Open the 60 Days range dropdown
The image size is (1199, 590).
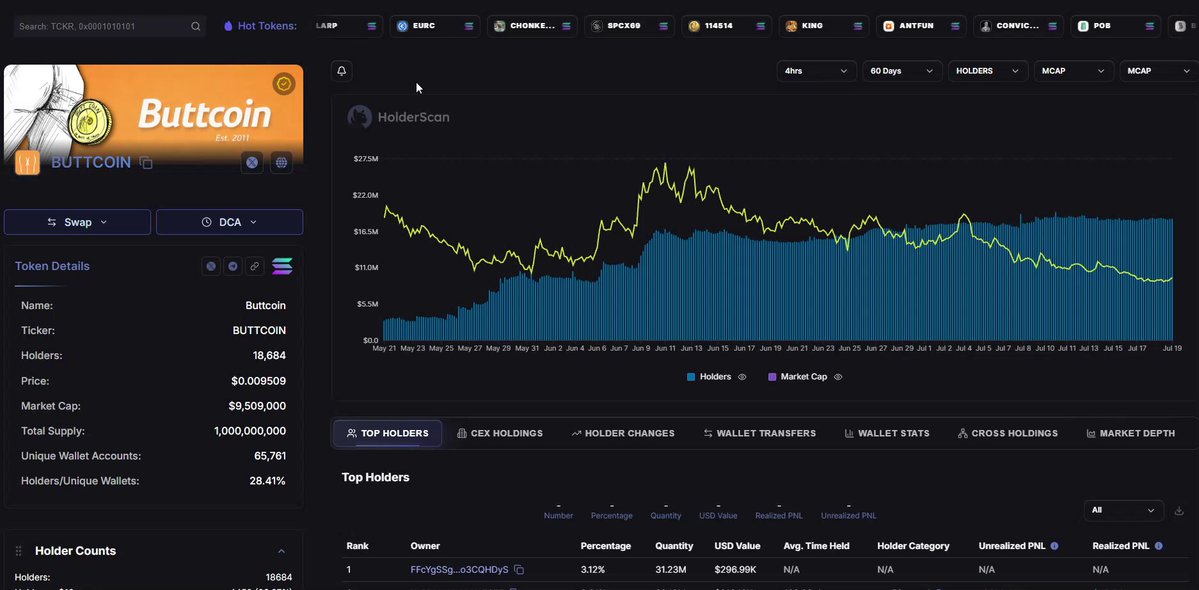pyautogui.click(x=902, y=71)
